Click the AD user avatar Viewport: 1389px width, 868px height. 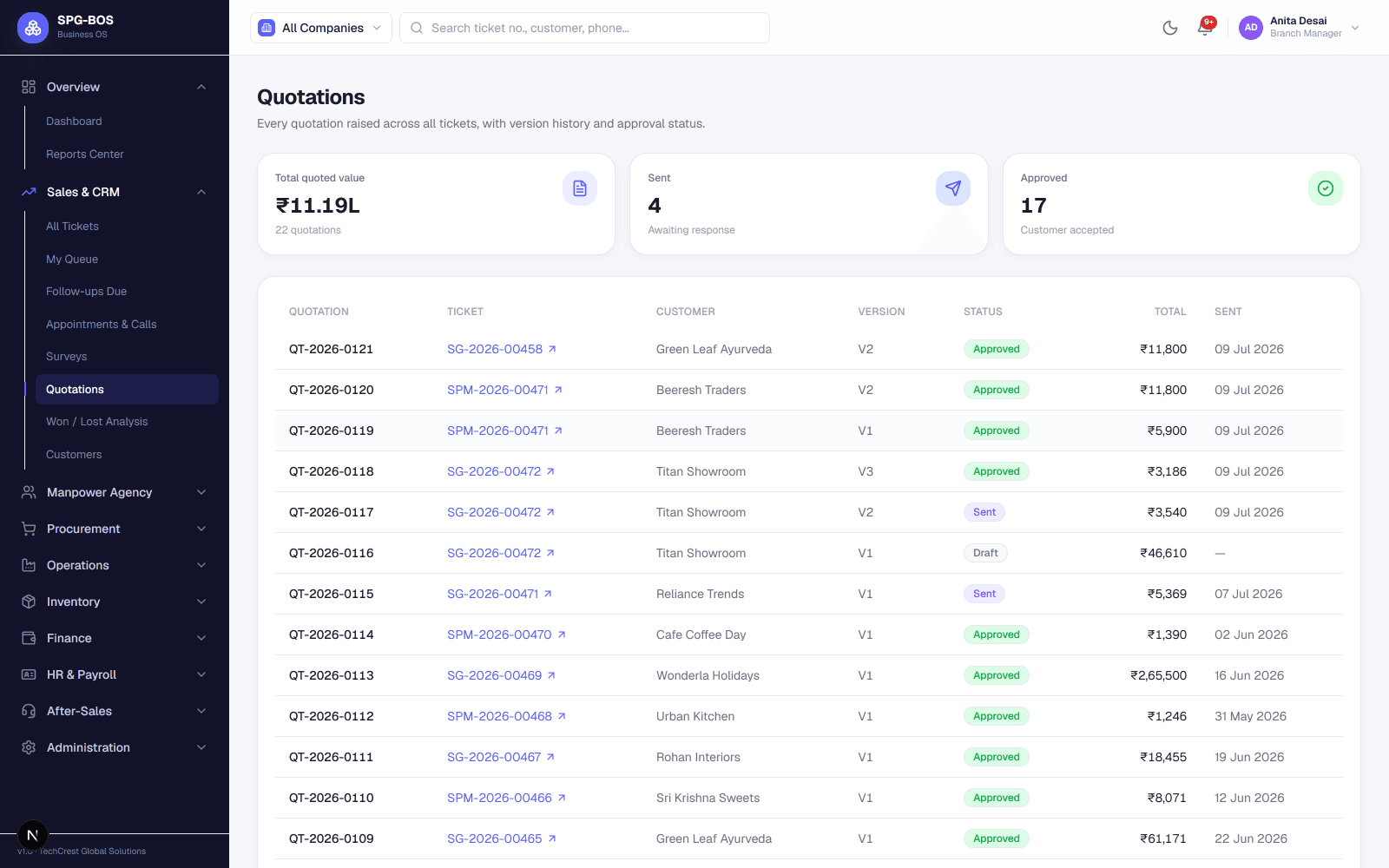coord(1251,28)
